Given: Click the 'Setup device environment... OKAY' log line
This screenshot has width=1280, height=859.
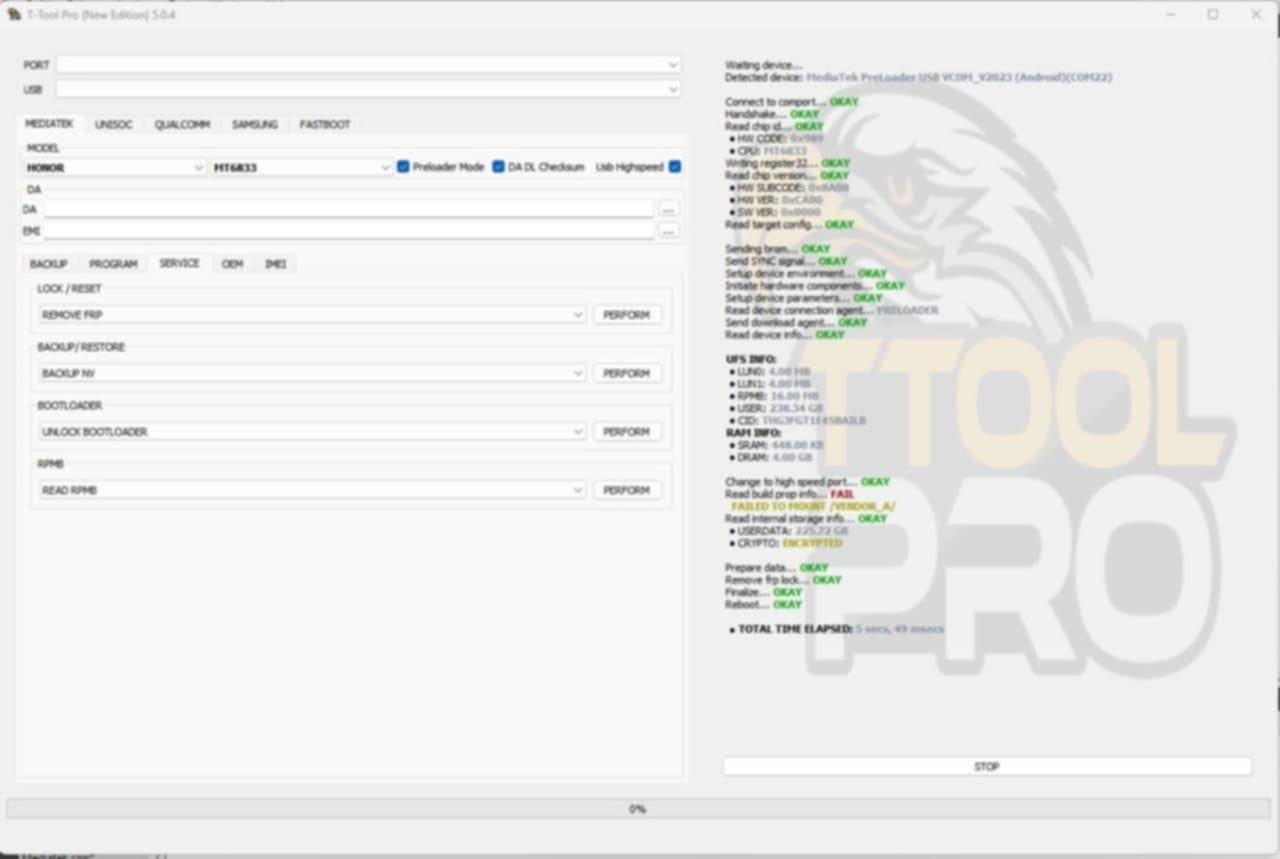Looking at the screenshot, I should [806, 273].
